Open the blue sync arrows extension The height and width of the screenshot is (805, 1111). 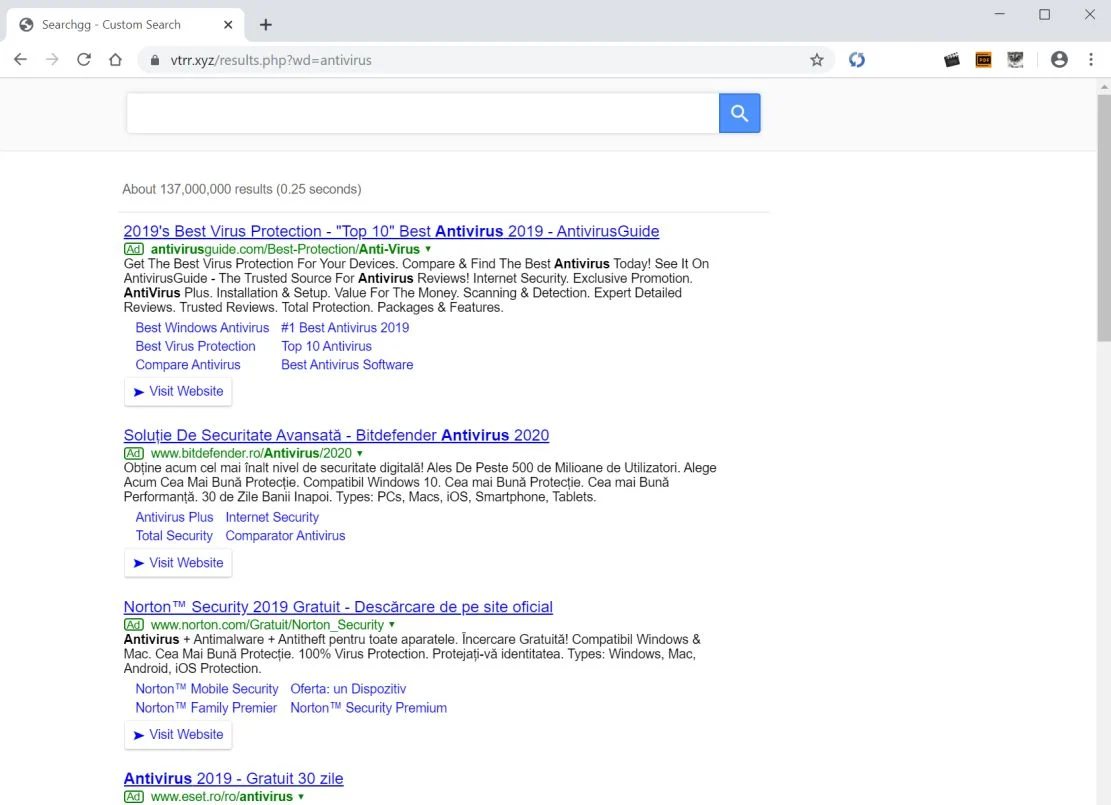coord(857,60)
